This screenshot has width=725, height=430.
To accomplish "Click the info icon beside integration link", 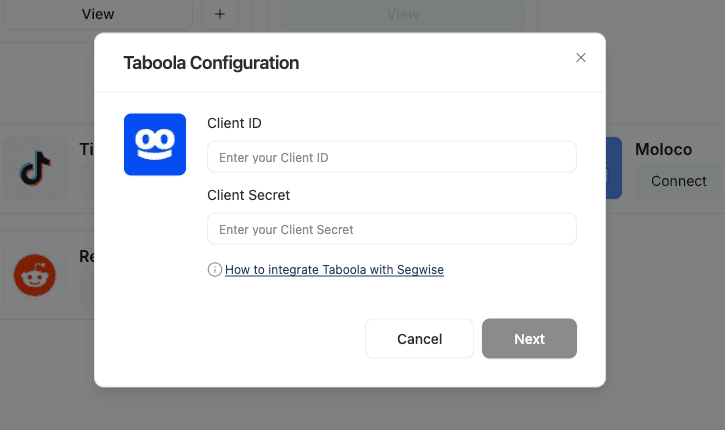I will click(x=214, y=270).
